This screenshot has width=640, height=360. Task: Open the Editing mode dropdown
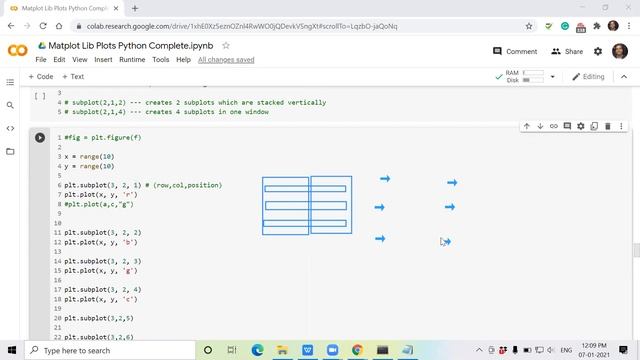point(588,76)
